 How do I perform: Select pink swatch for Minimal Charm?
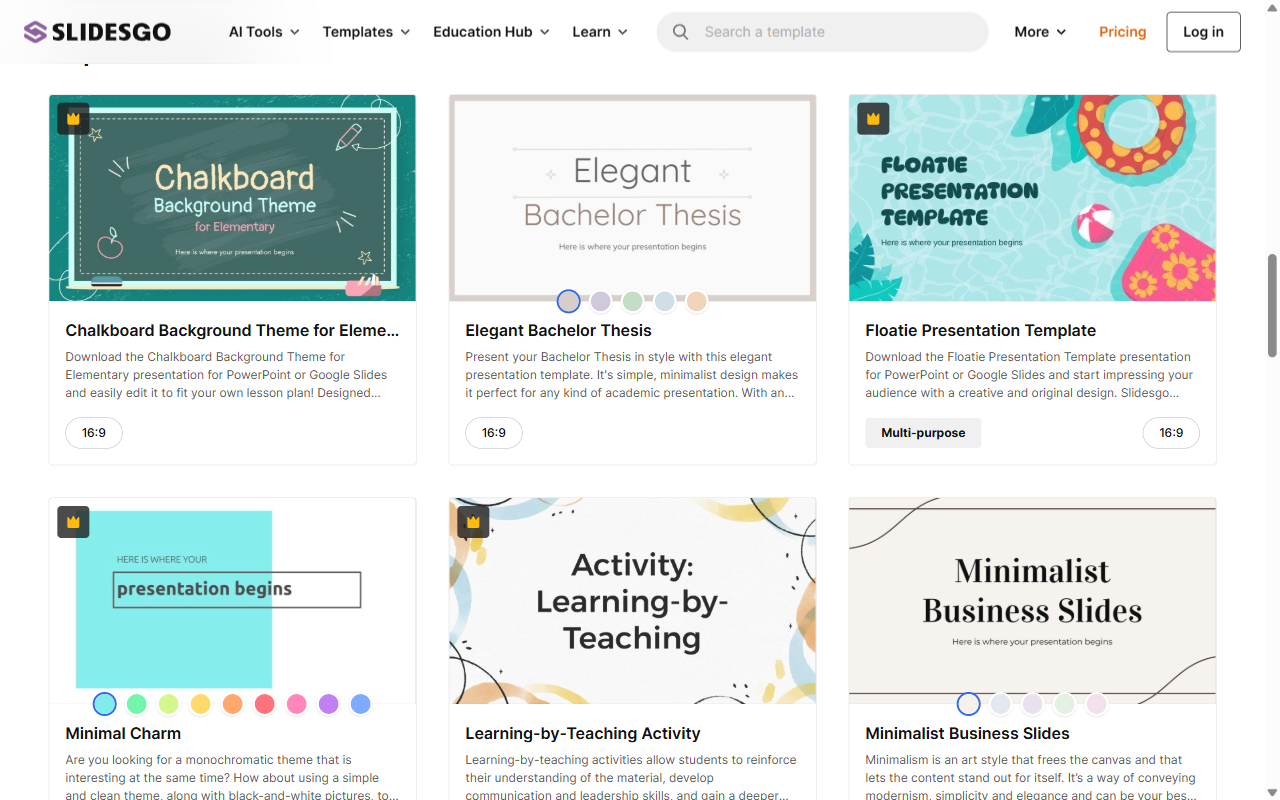point(296,704)
